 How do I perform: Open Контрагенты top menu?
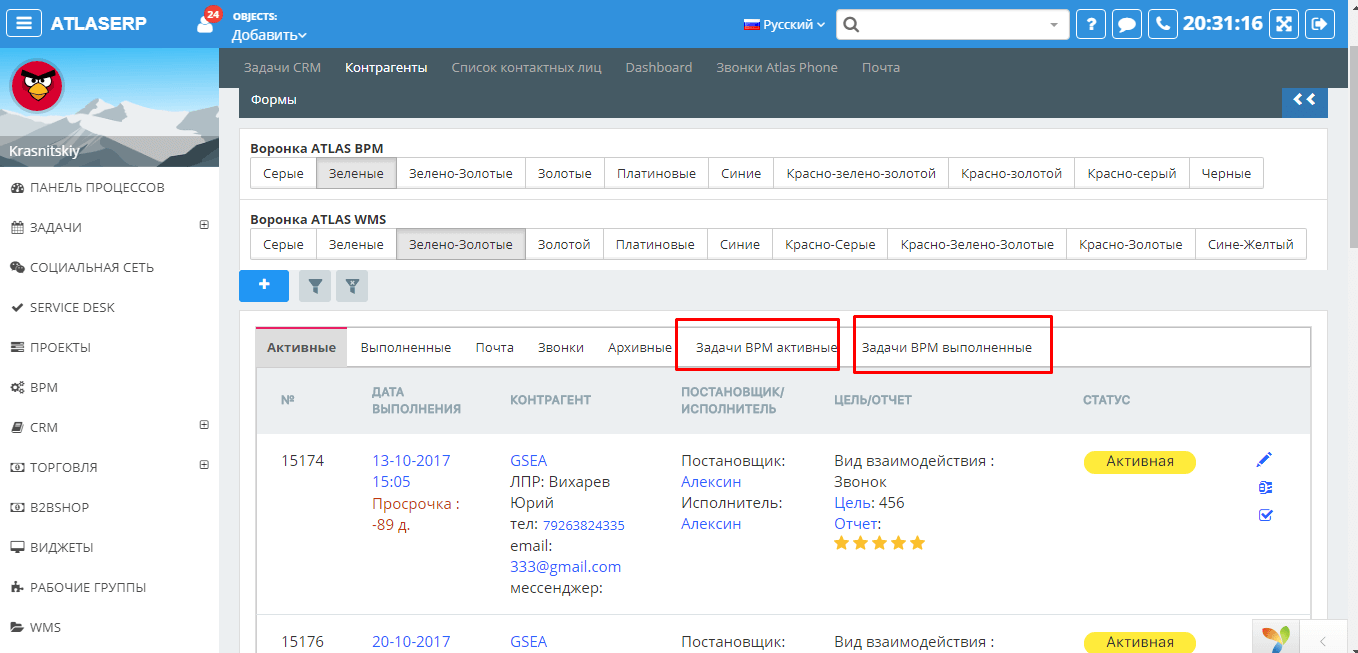click(x=386, y=67)
